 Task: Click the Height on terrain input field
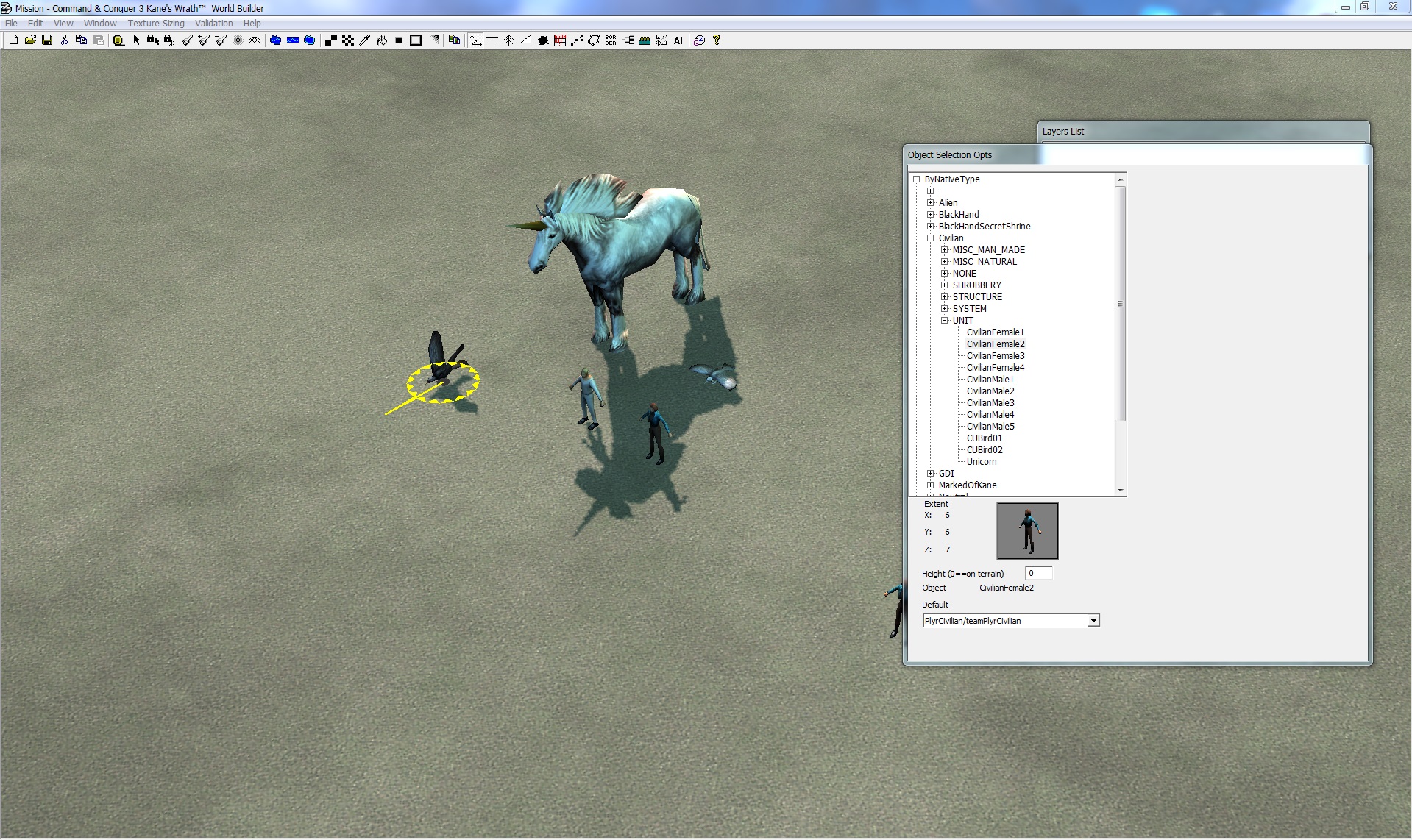1039,573
